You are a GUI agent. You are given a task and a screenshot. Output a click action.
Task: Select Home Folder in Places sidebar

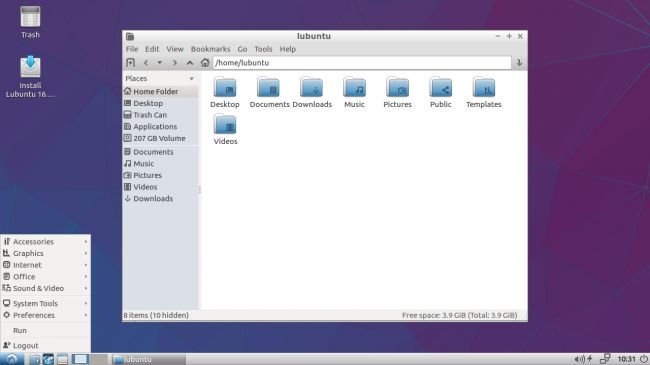pos(160,91)
